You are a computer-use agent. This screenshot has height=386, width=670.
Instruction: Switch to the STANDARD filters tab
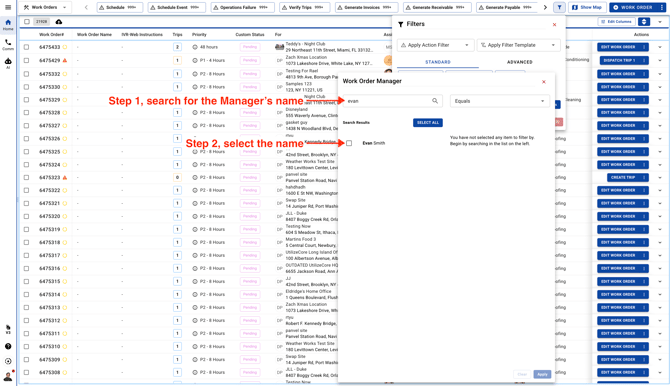click(x=438, y=62)
